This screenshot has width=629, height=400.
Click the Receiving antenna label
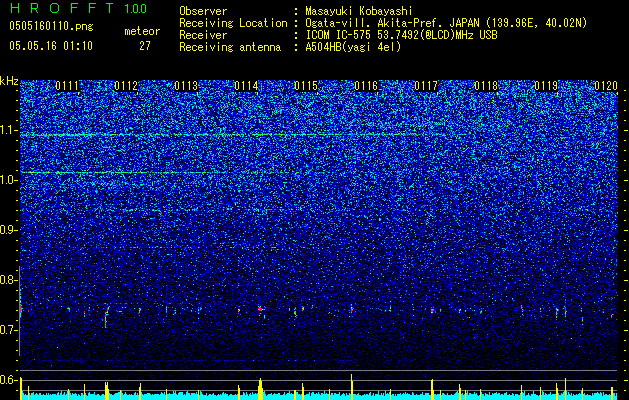click(x=230, y=47)
